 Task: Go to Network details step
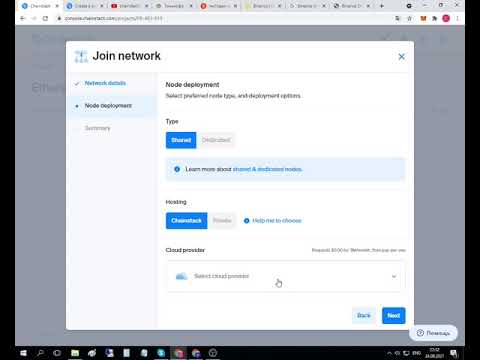[x=105, y=83]
